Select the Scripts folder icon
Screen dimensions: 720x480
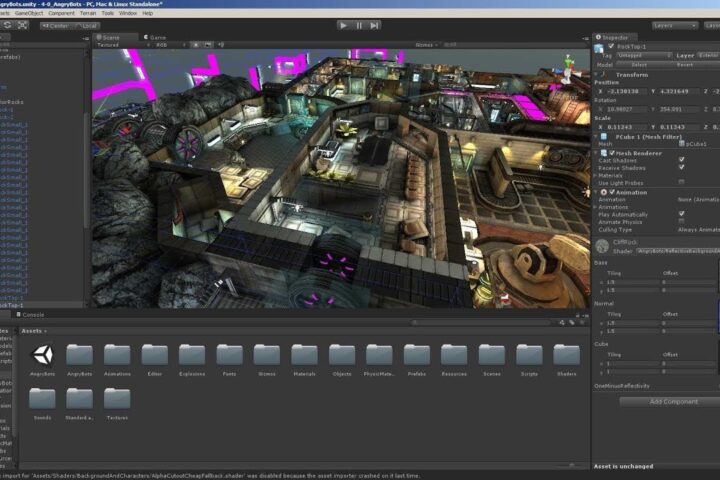pos(529,355)
